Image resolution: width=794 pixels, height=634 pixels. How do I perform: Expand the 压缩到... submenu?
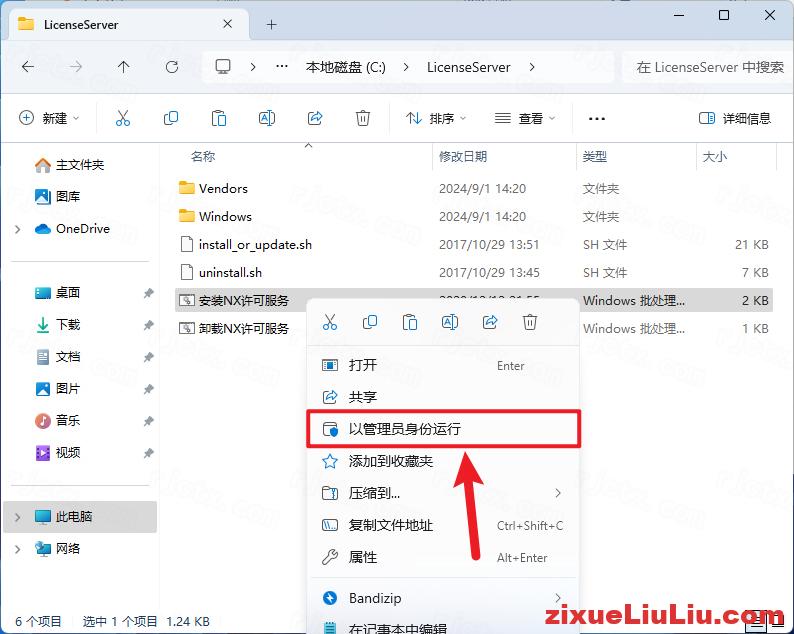(x=558, y=493)
